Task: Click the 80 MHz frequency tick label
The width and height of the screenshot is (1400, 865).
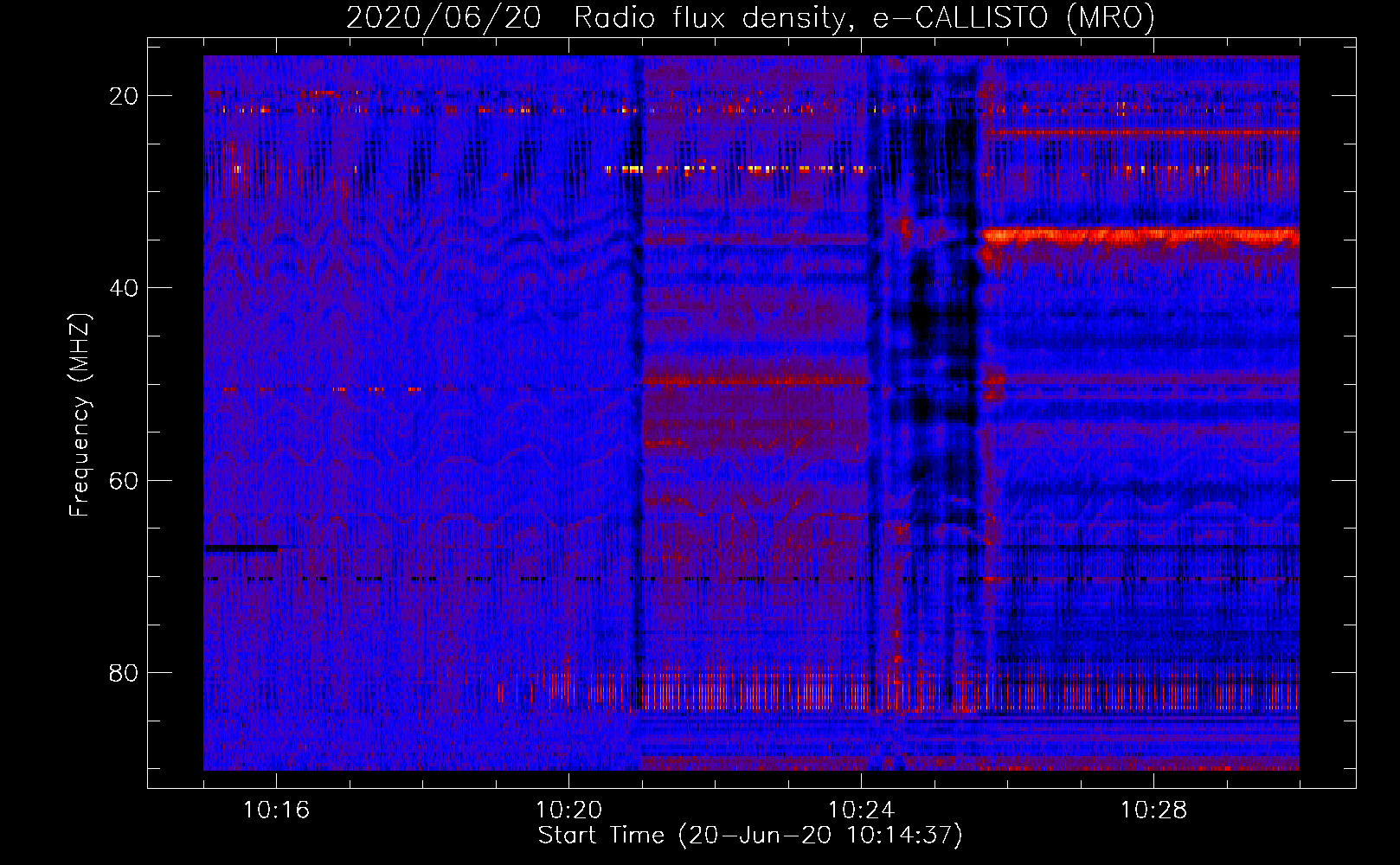Action: 124,672
